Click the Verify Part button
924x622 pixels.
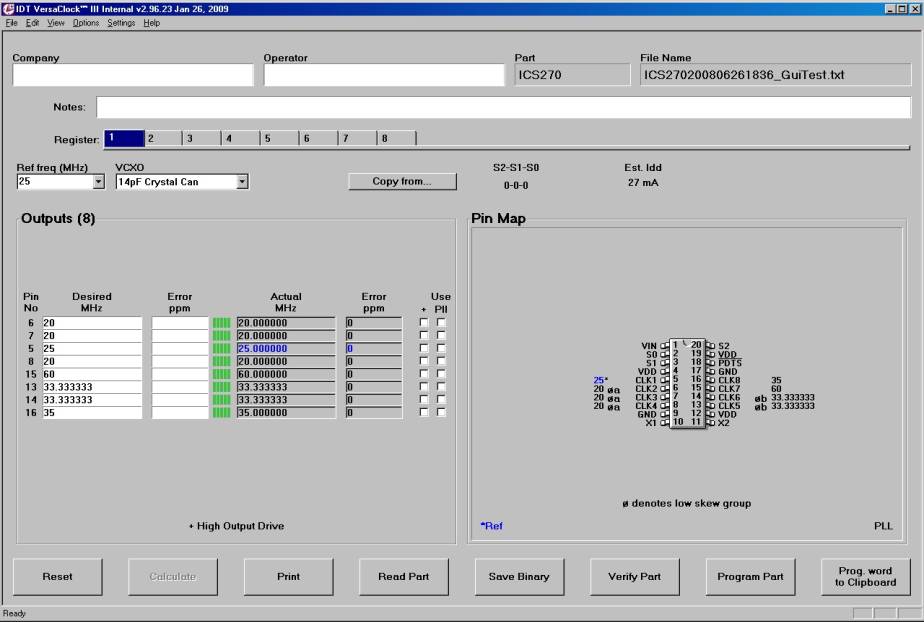click(635, 577)
